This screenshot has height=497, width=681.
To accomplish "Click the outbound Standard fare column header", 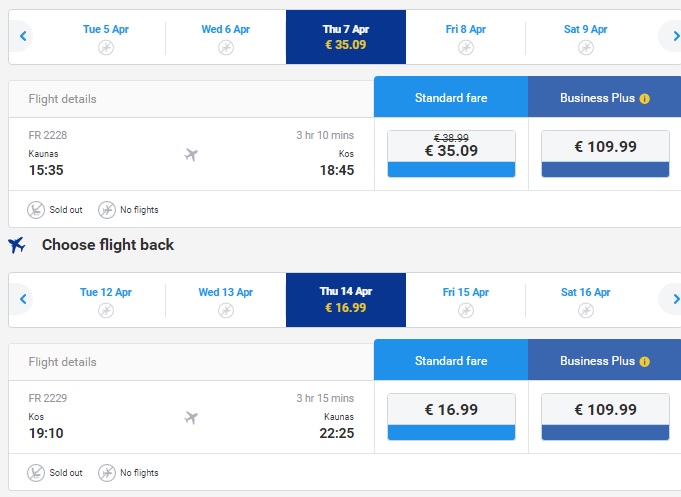I will pyautogui.click(x=451, y=97).
